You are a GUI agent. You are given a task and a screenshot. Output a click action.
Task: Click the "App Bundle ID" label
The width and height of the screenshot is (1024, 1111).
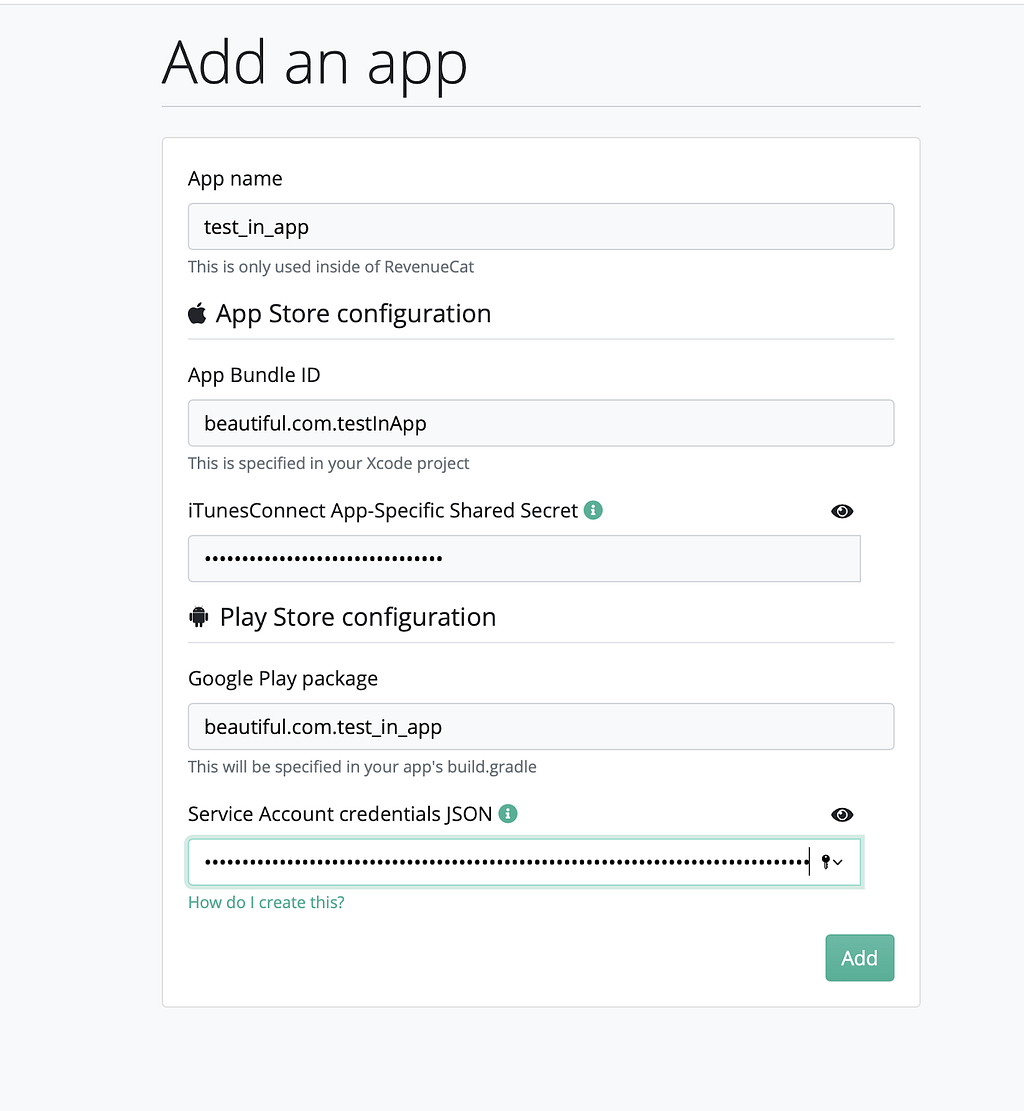254,375
